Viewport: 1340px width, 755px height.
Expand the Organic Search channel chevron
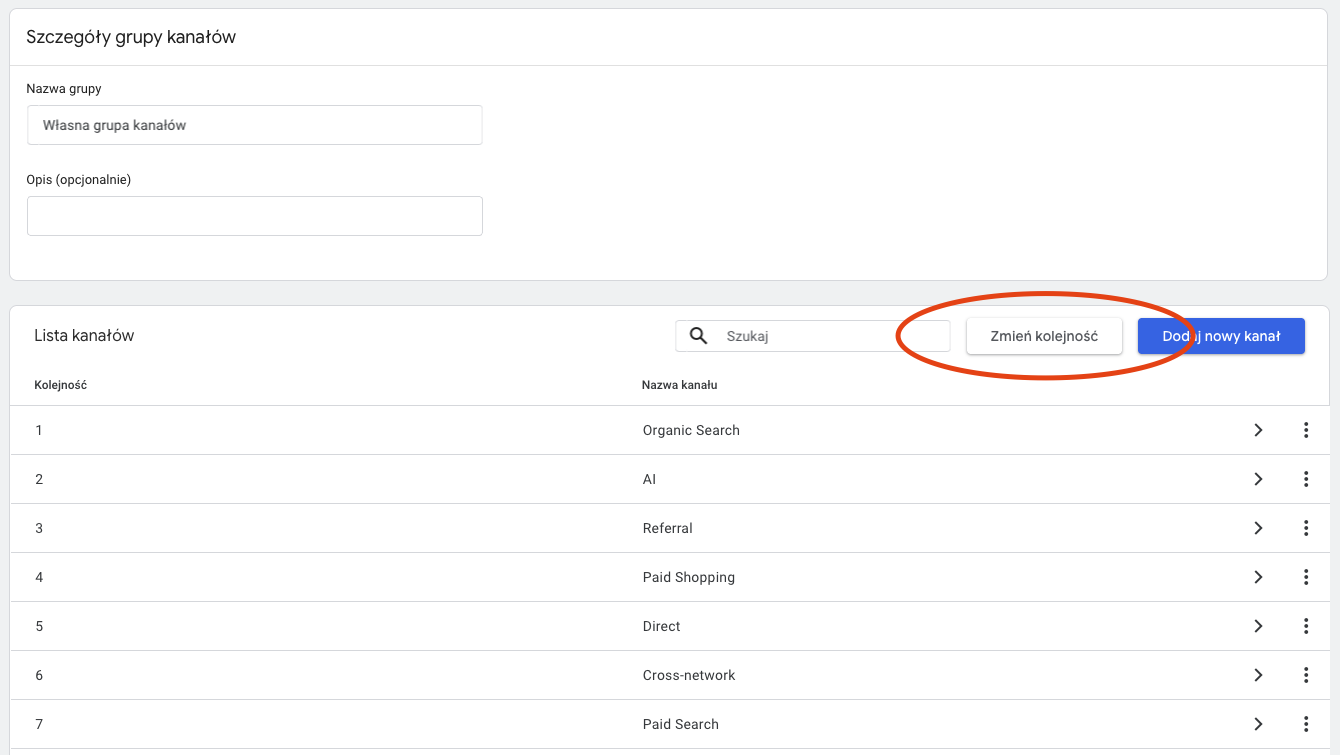point(1258,430)
